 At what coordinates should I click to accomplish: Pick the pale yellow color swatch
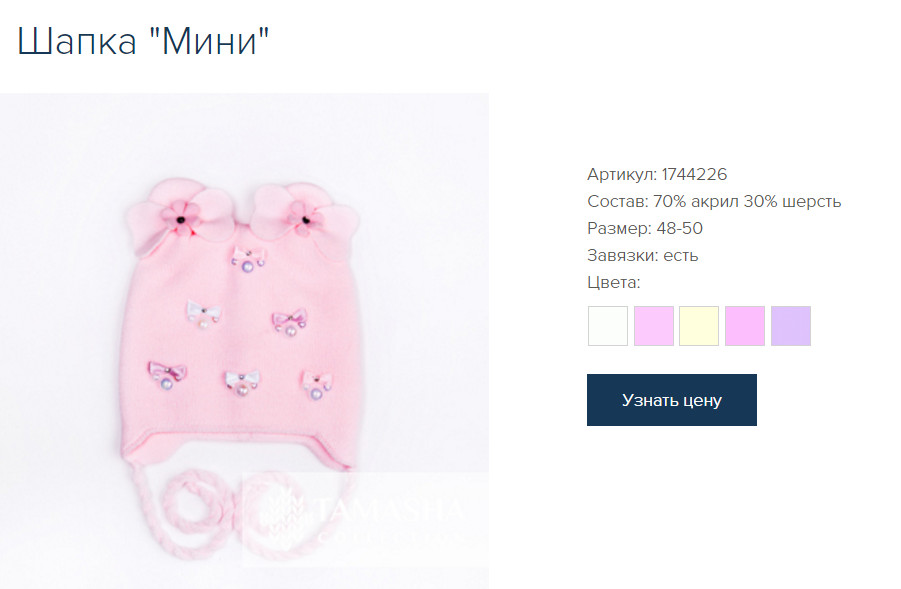click(x=699, y=326)
